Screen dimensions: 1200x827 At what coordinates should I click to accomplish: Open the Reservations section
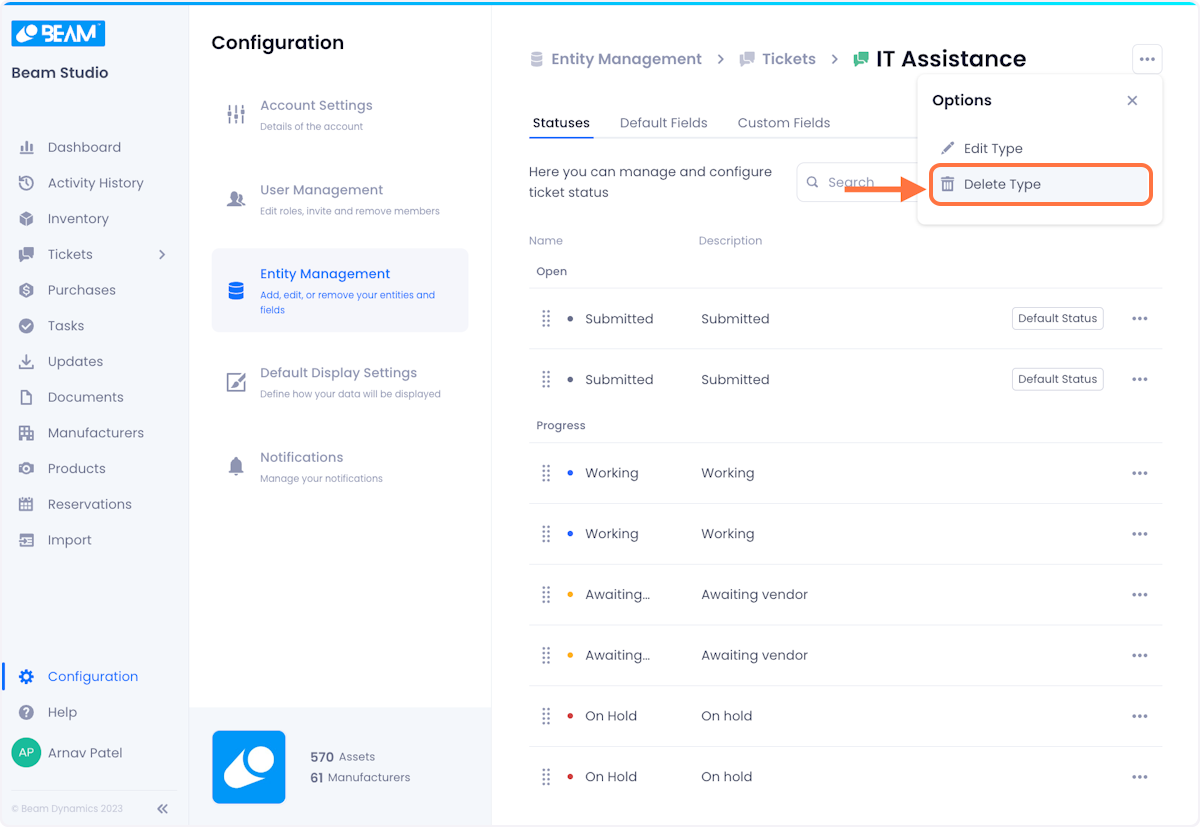(89, 504)
